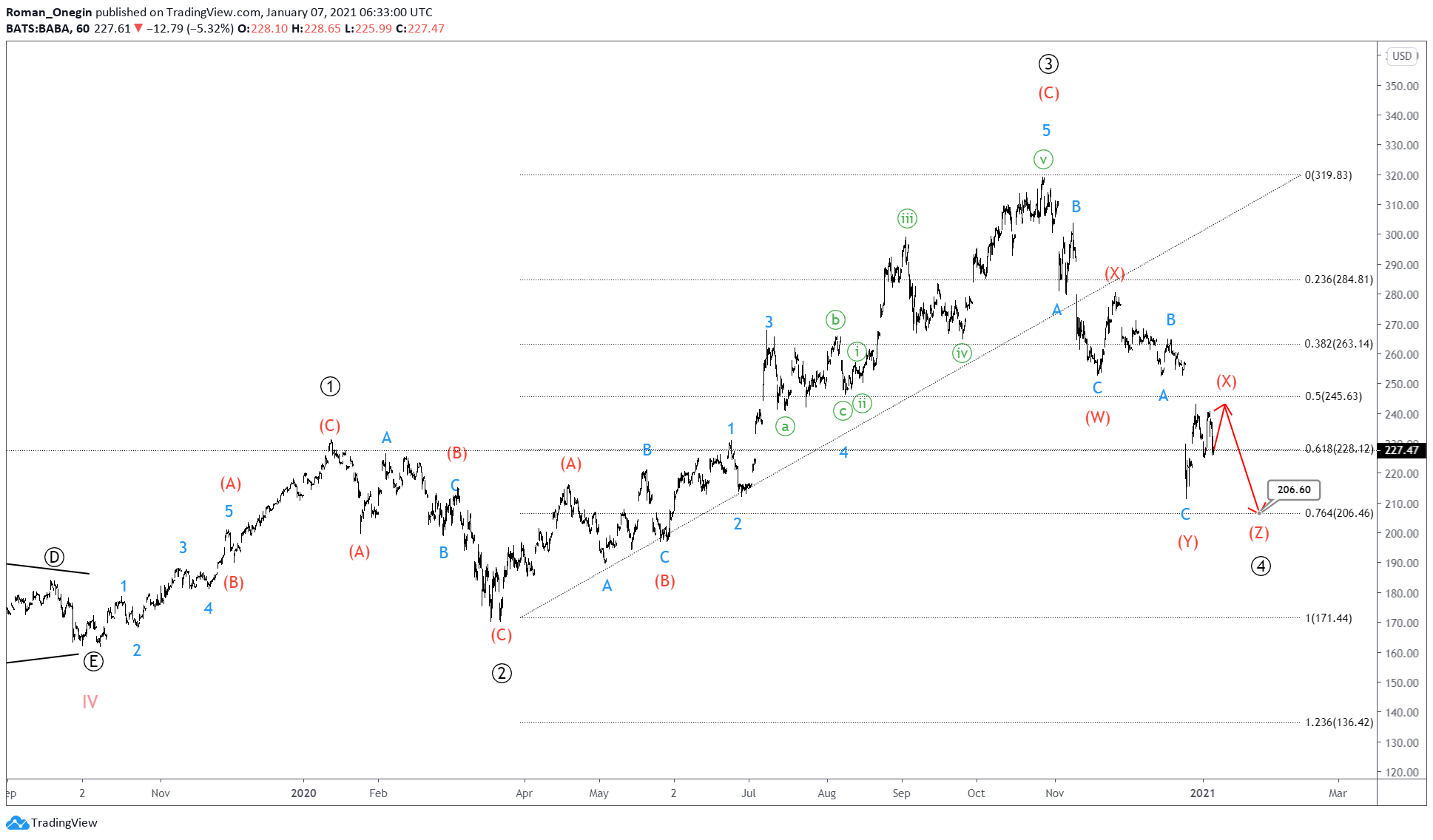
Task: Click the red down arrow by price change
Action: click(x=138, y=28)
